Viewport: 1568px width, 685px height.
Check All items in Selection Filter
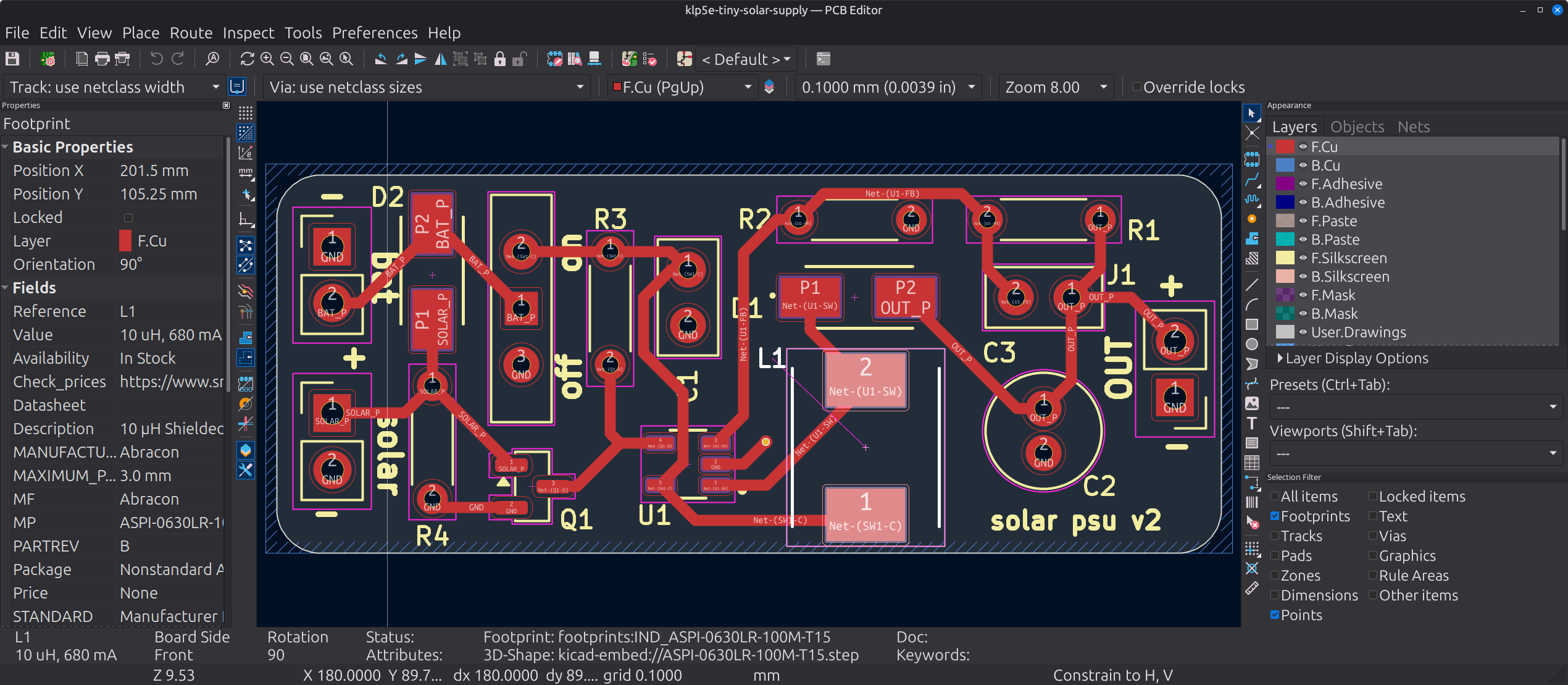pyautogui.click(x=1275, y=496)
